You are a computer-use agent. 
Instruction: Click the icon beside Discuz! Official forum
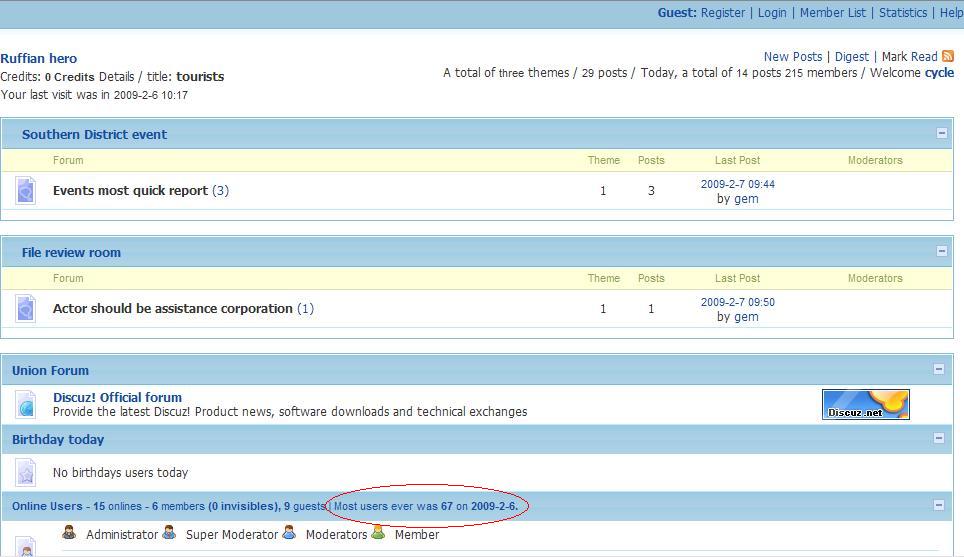pos(26,405)
